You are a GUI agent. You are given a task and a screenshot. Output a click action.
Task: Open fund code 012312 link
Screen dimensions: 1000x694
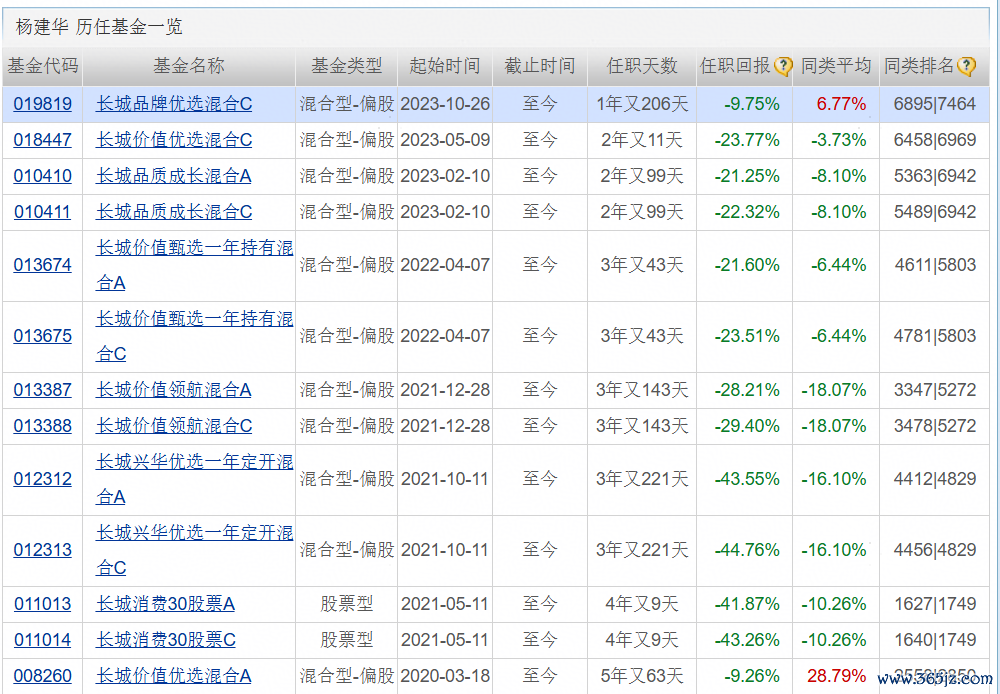(x=43, y=479)
